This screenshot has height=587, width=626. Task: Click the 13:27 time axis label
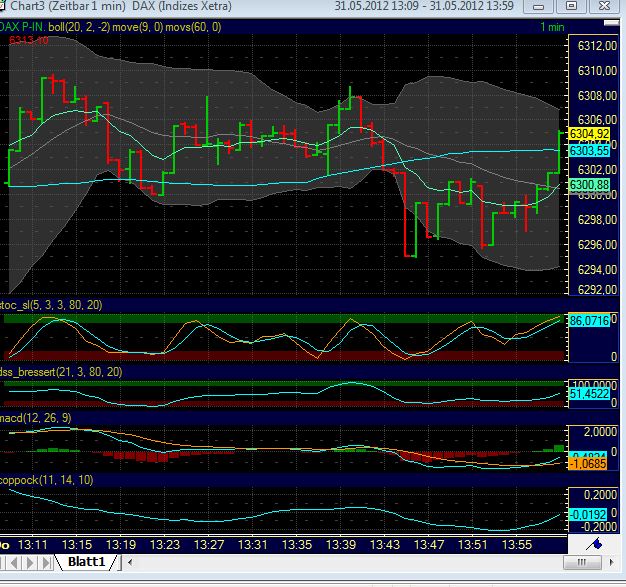[x=209, y=545]
